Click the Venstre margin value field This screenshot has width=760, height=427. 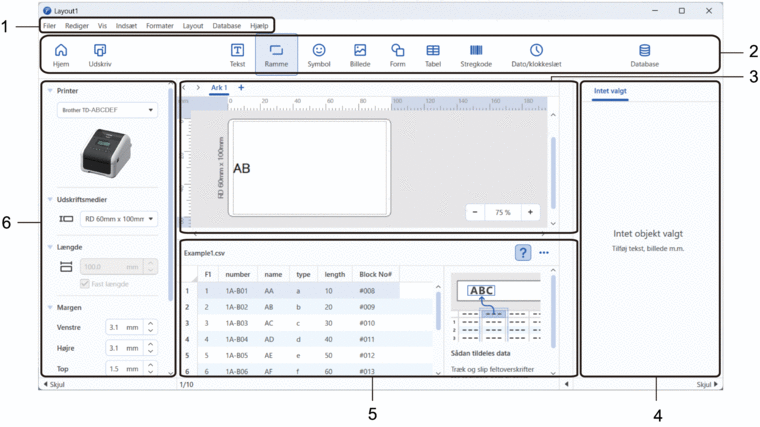tap(124, 327)
